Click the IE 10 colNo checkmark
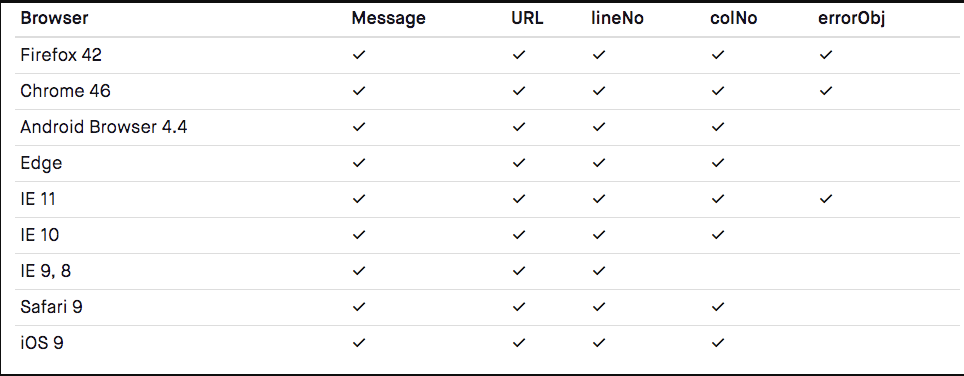Viewport: 964px width, 376px height. [x=717, y=235]
